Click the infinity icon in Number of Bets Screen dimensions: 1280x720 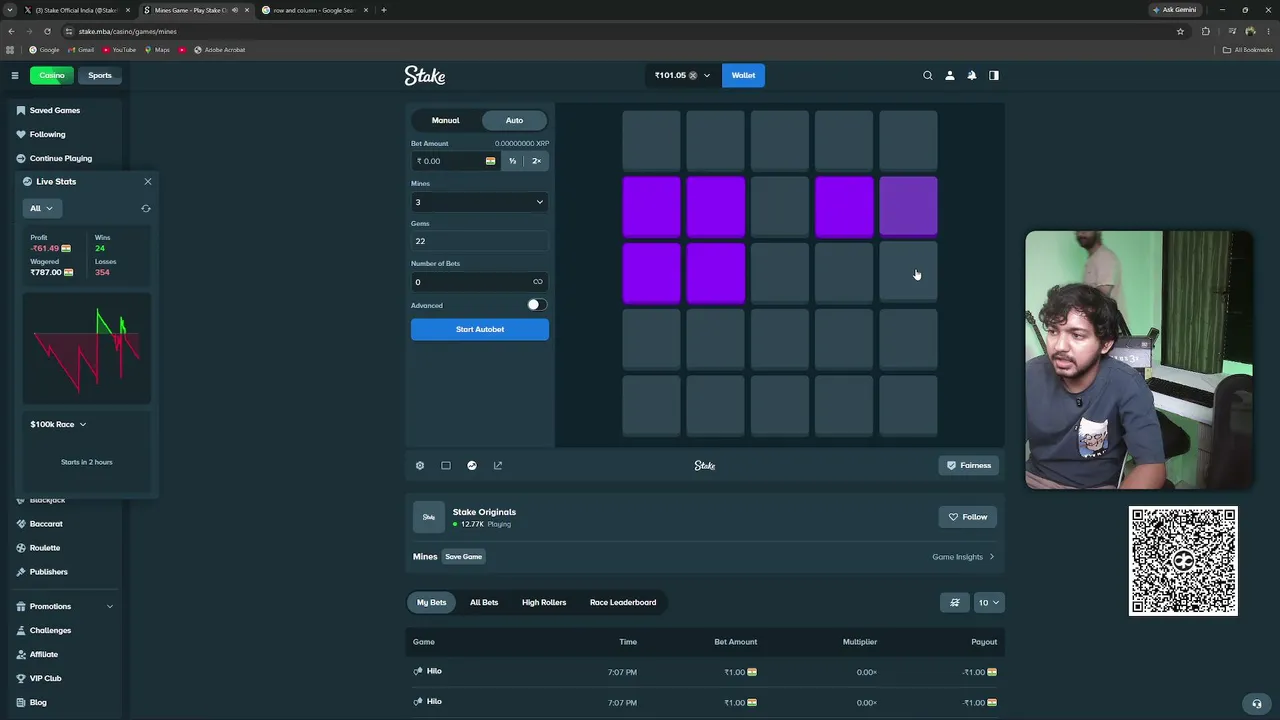click(x=538, y=282)
